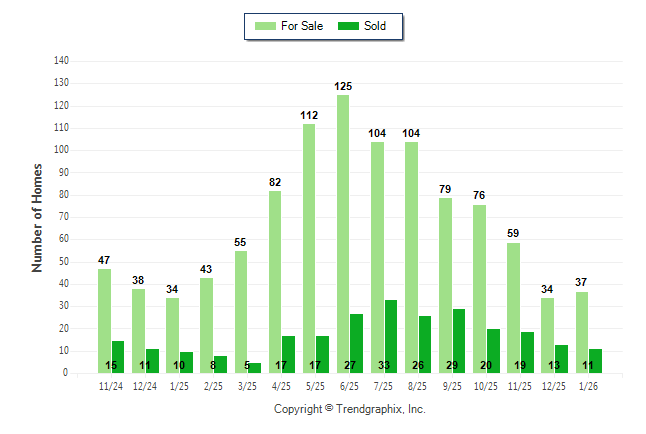Click the 4/25 For Sale bar showing 82
Image resolution: width=646 pixels, height=434 pixels.
coord(275,281)
